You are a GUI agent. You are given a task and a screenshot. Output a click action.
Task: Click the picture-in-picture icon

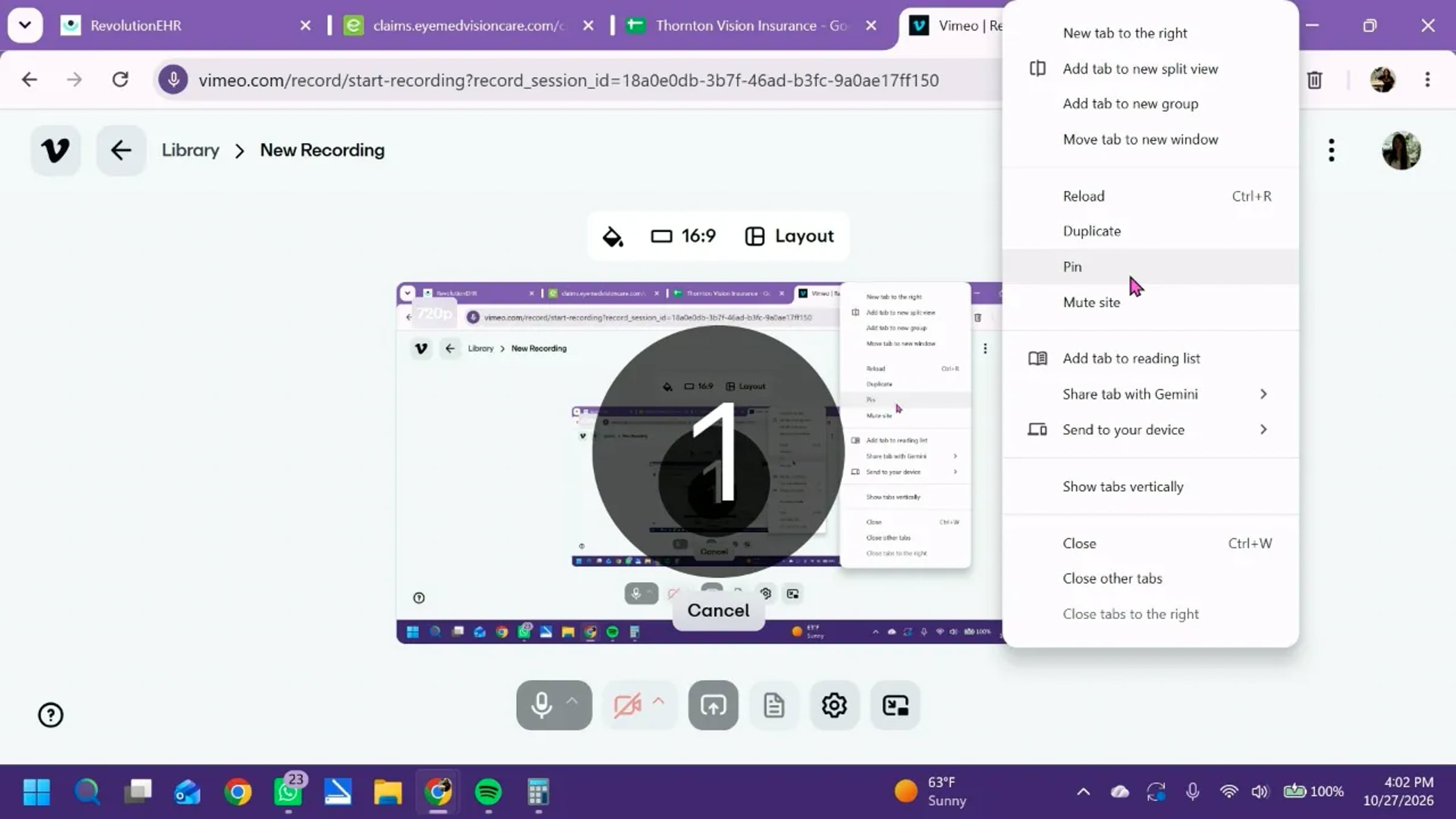895,705
